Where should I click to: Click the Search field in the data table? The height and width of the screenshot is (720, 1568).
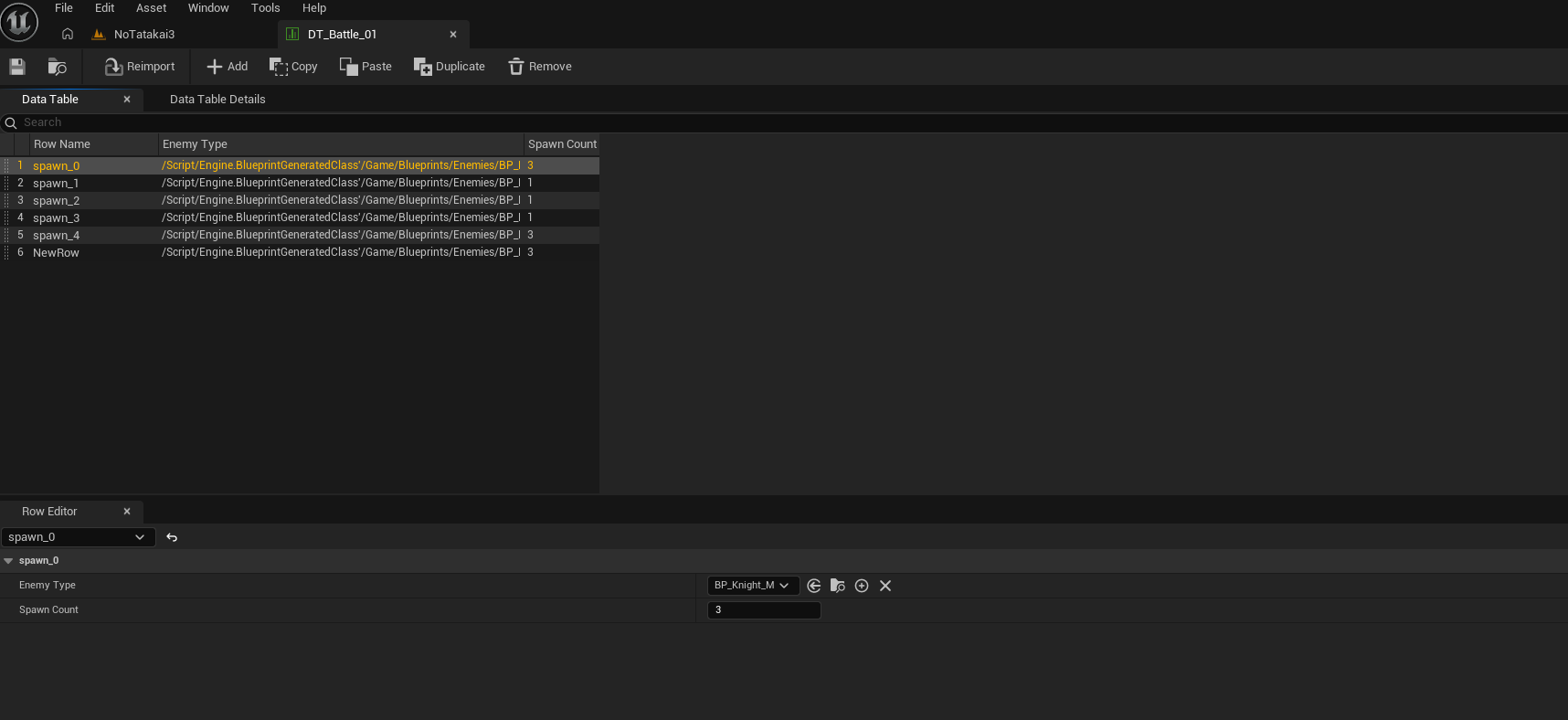click(786, 122)
